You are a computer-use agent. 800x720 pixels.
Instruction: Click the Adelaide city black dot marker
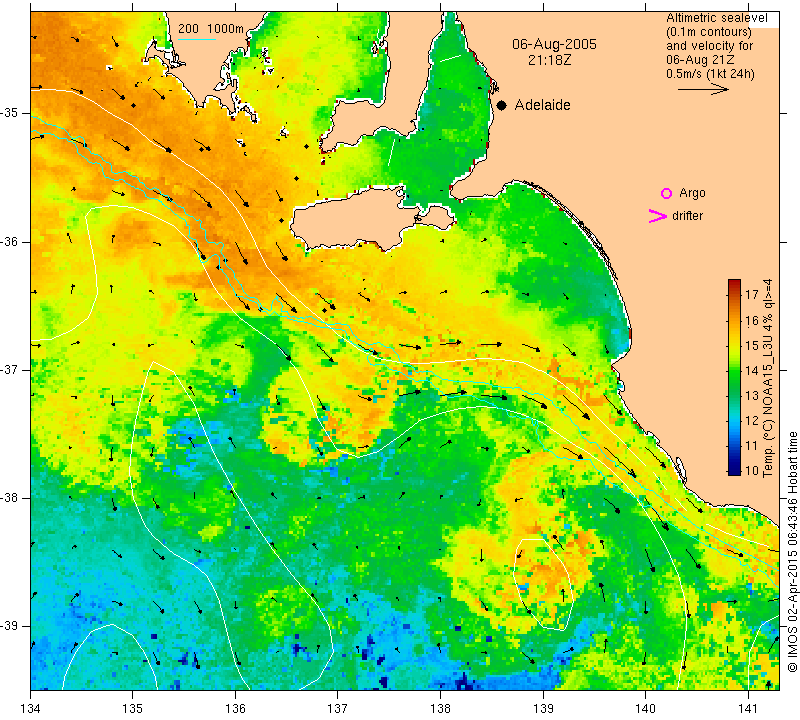pos(502,106)
